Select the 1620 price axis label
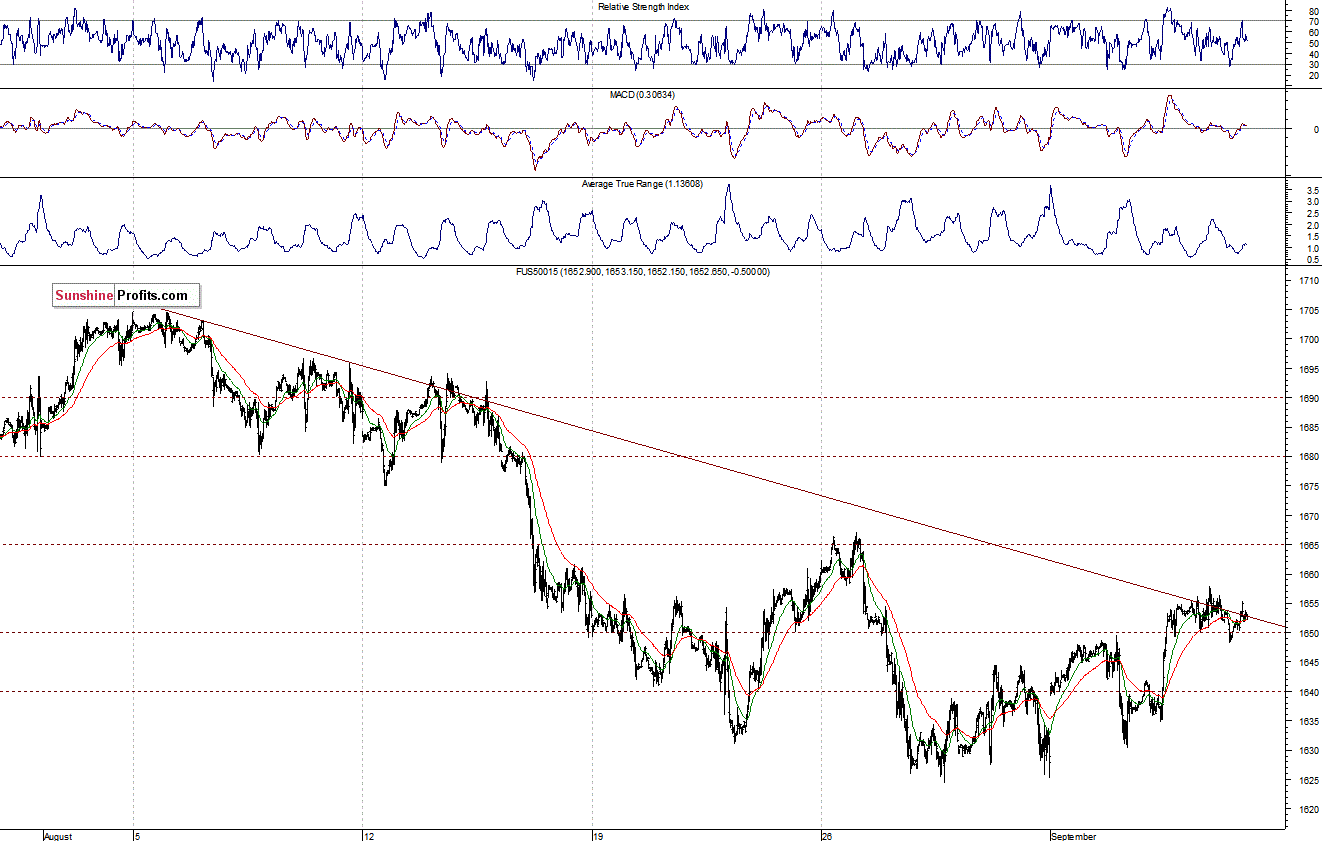The image size is (1322, 841). [x=1307, y=810]
